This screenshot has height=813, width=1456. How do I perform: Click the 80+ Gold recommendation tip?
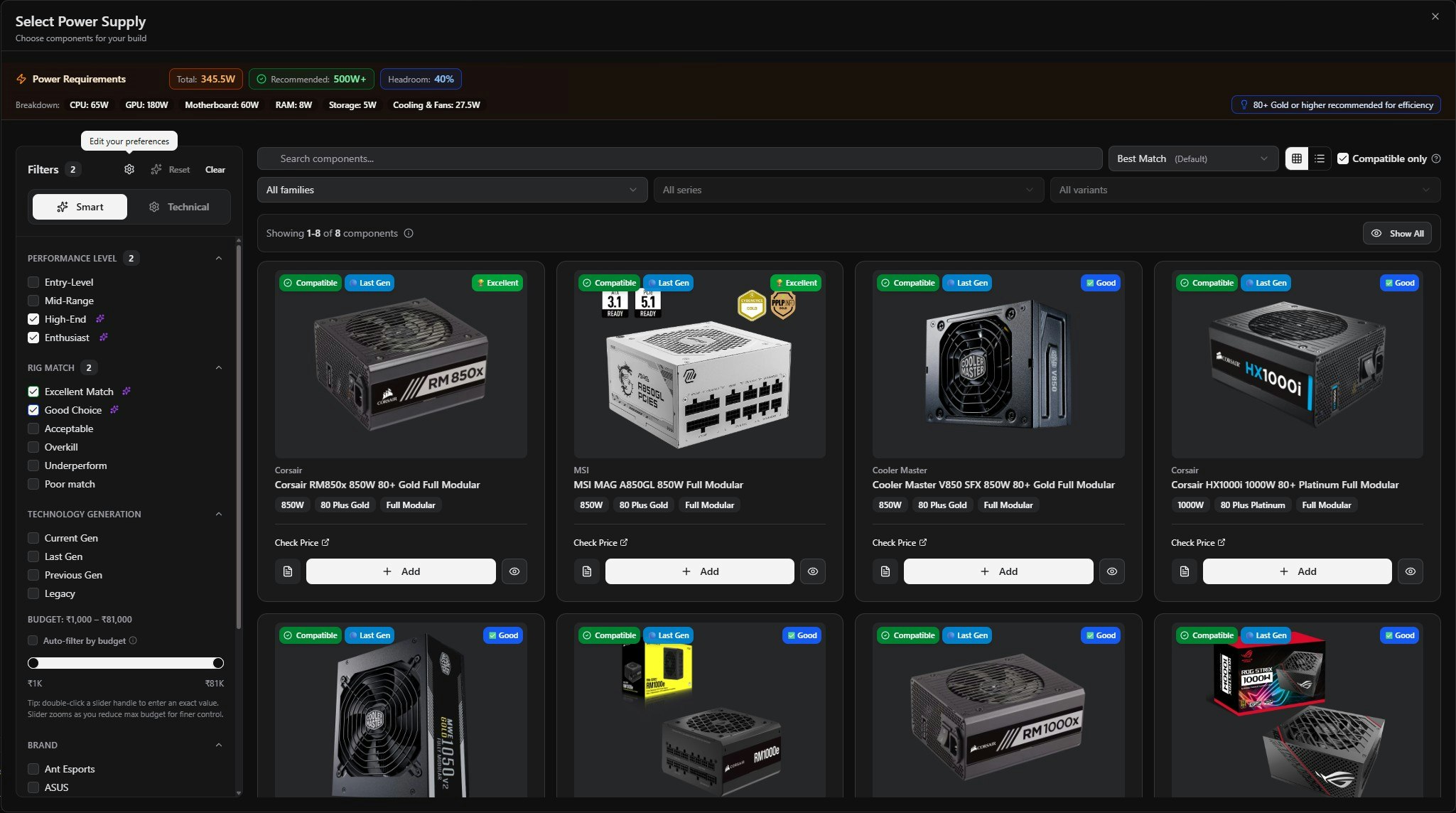(x=1336, y=104)
